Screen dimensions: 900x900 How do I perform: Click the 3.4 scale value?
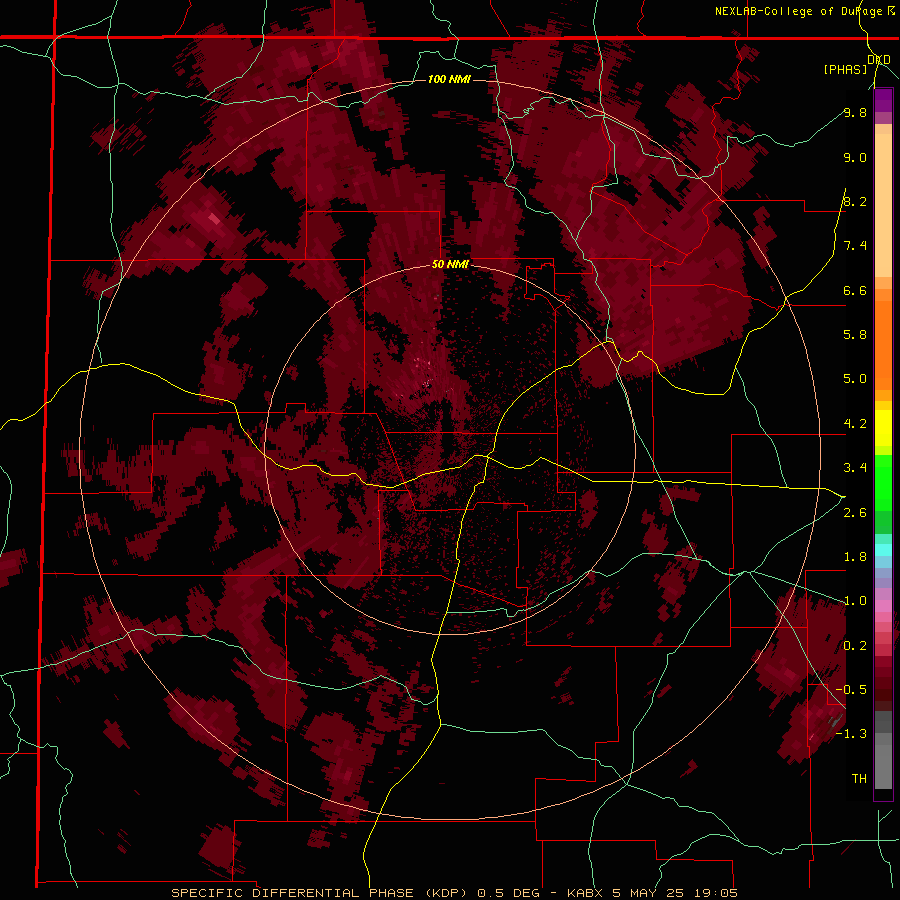coord(855,467)
